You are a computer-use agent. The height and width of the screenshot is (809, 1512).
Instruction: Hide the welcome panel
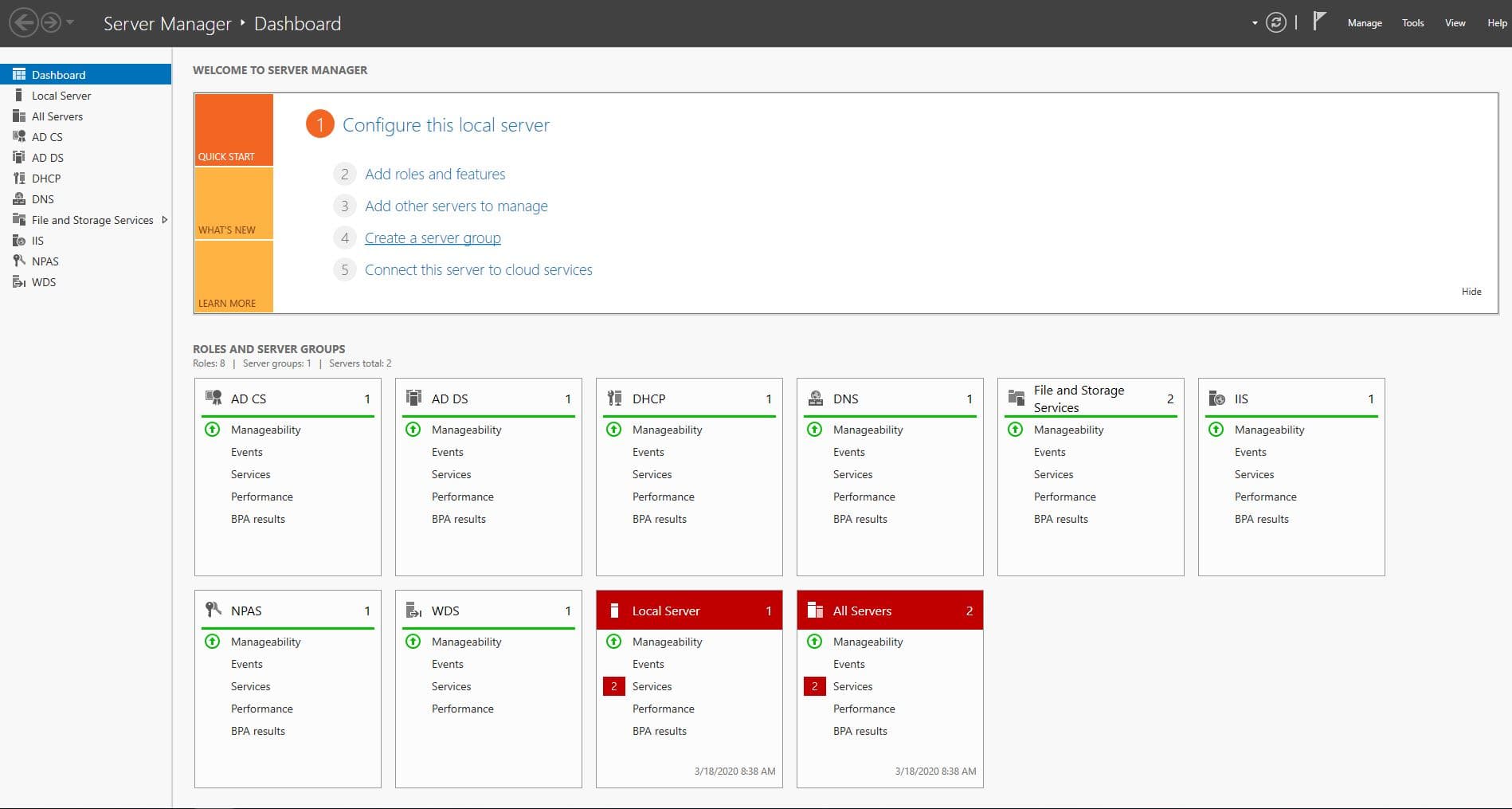click(1471, 292)
